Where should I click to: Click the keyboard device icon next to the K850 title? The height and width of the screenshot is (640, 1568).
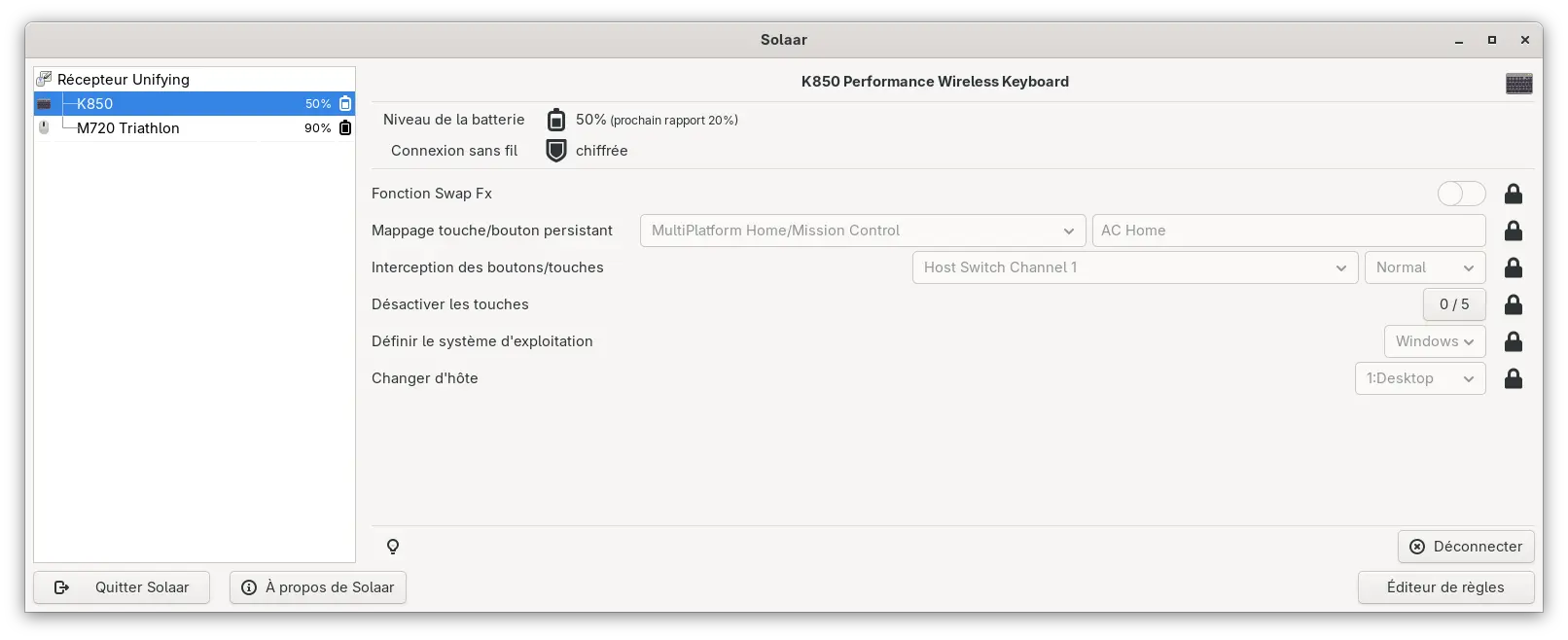point(1518,83)
